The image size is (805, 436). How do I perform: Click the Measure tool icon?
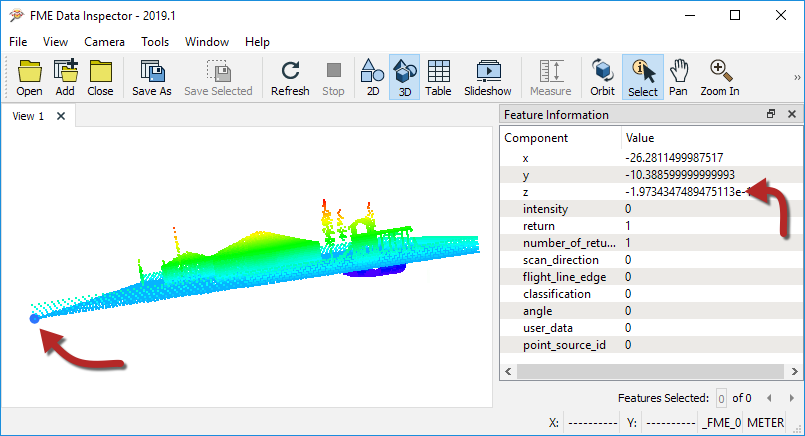click(x=551, y=78)
